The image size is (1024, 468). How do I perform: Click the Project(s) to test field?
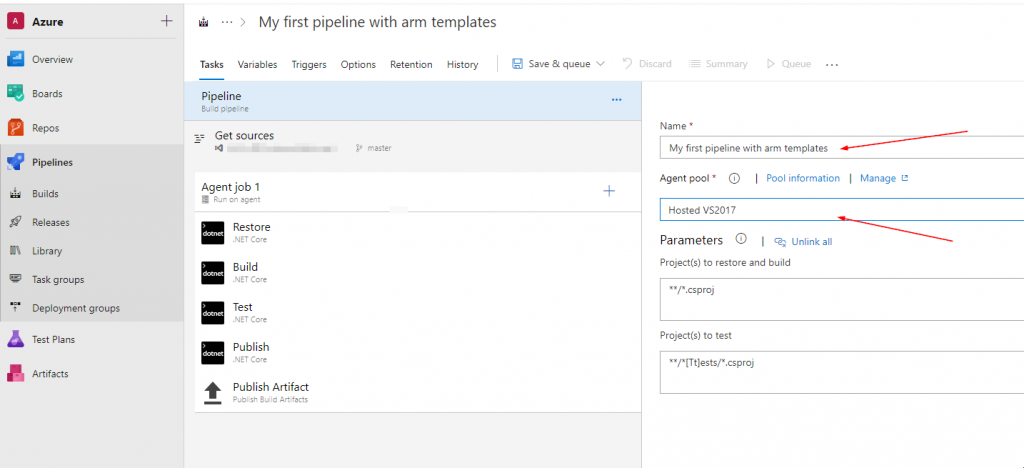coord(842,371)
